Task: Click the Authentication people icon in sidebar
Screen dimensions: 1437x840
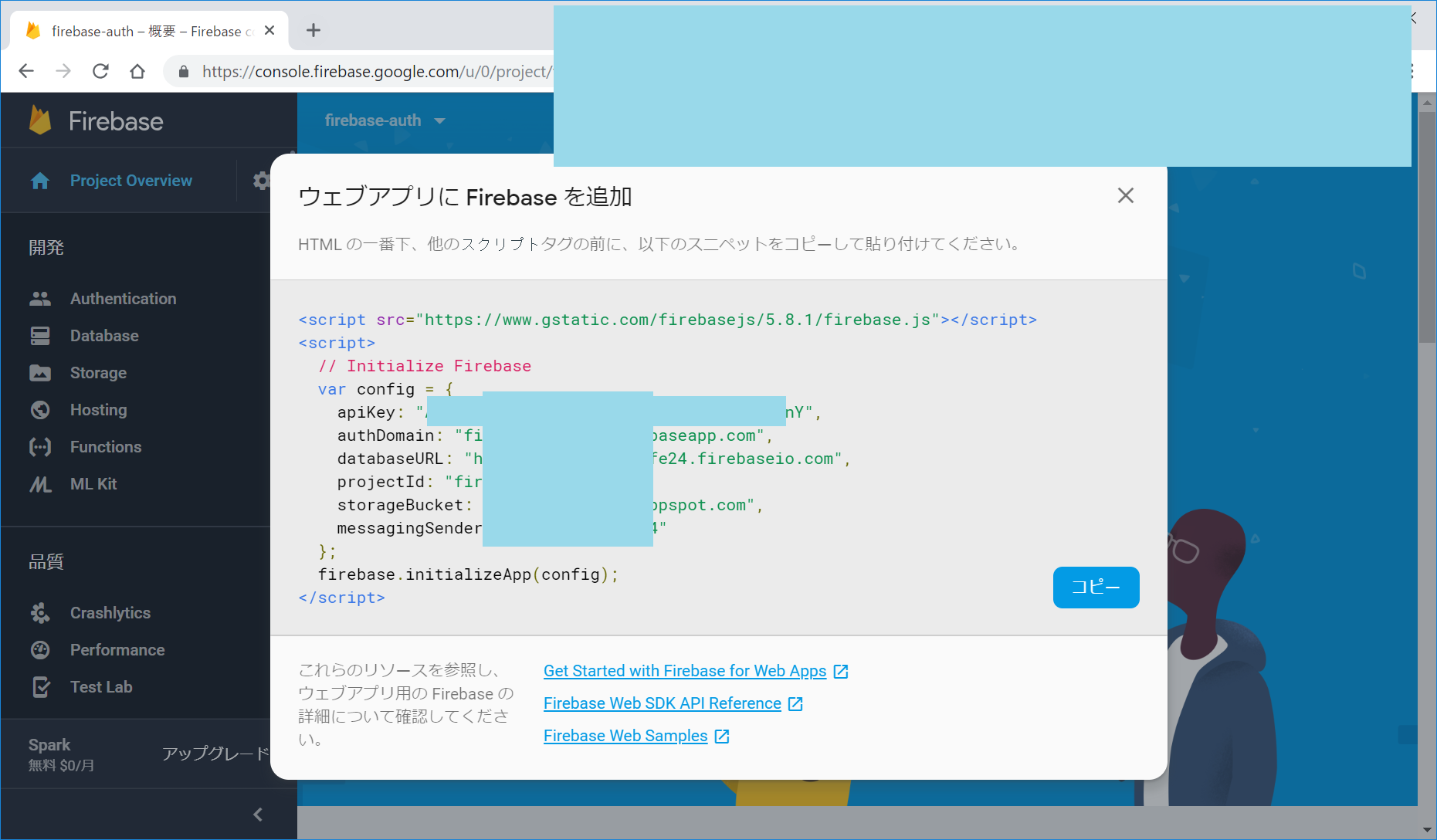Action: click(40, 299)
